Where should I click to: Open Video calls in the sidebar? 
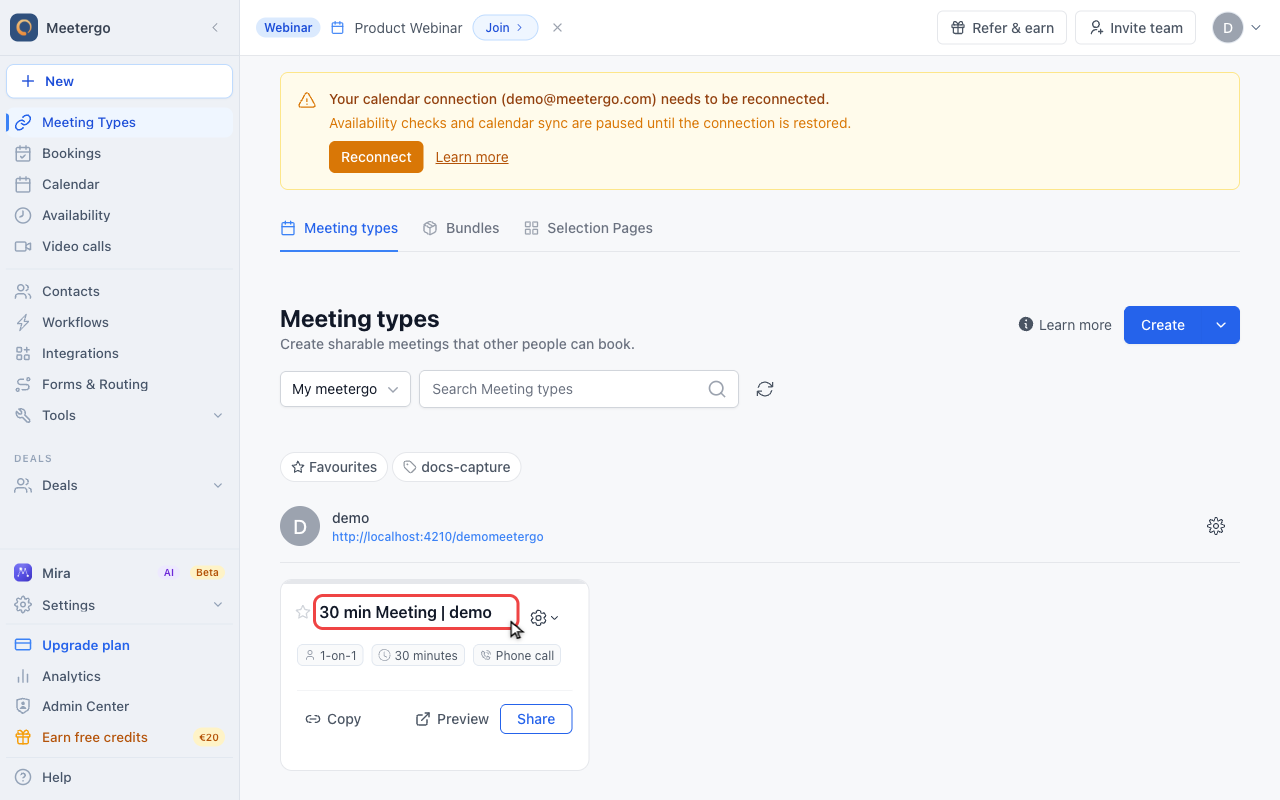point(120,246)
